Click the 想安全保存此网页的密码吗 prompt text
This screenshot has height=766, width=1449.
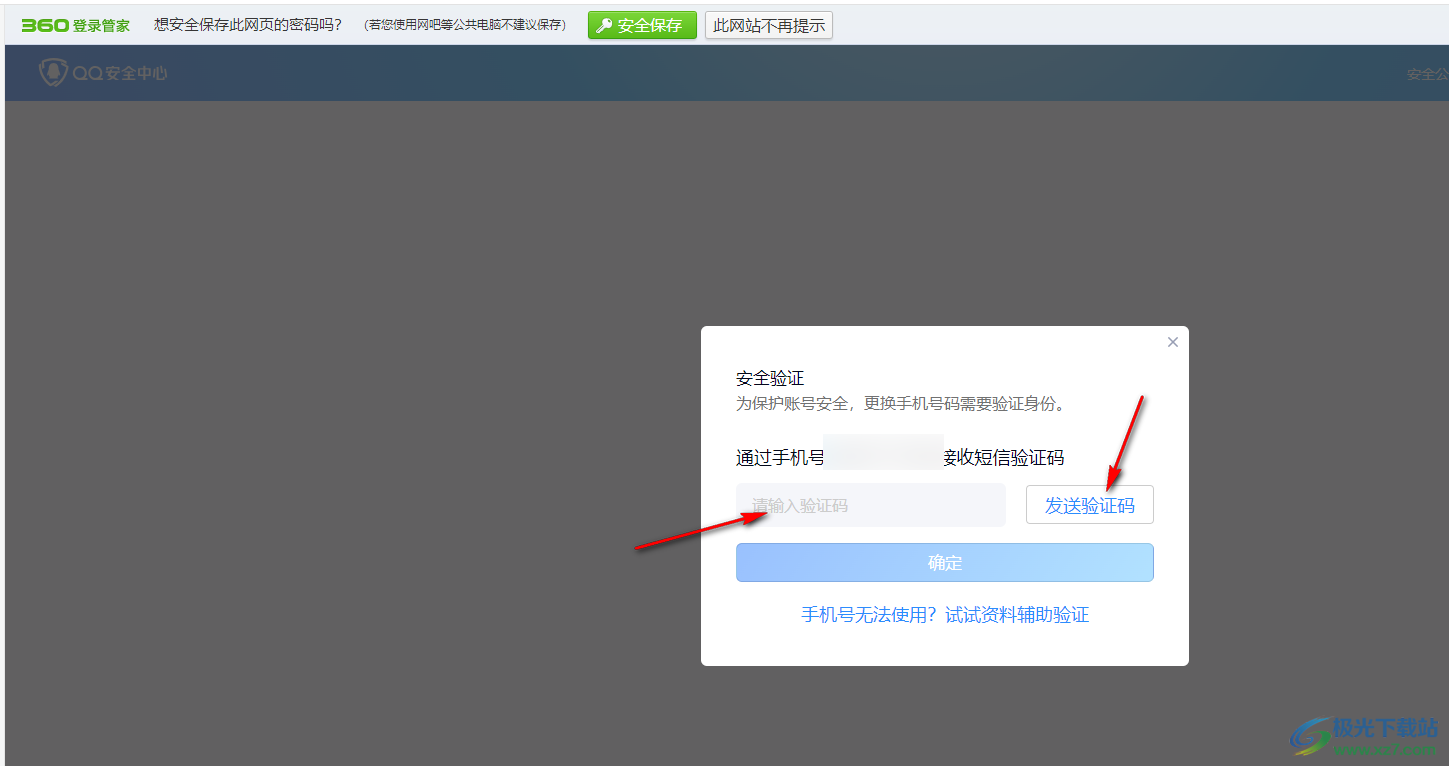point(248,25)
